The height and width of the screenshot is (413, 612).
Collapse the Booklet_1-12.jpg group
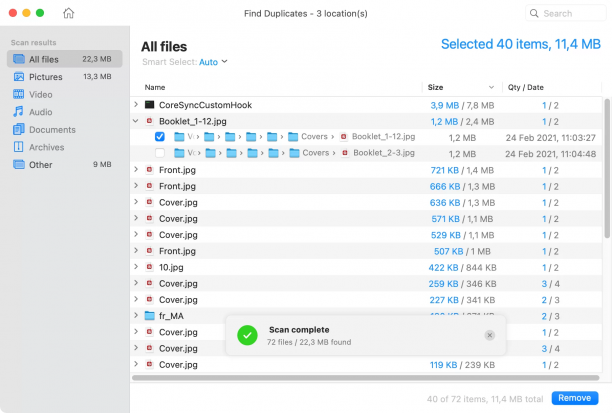136,121
